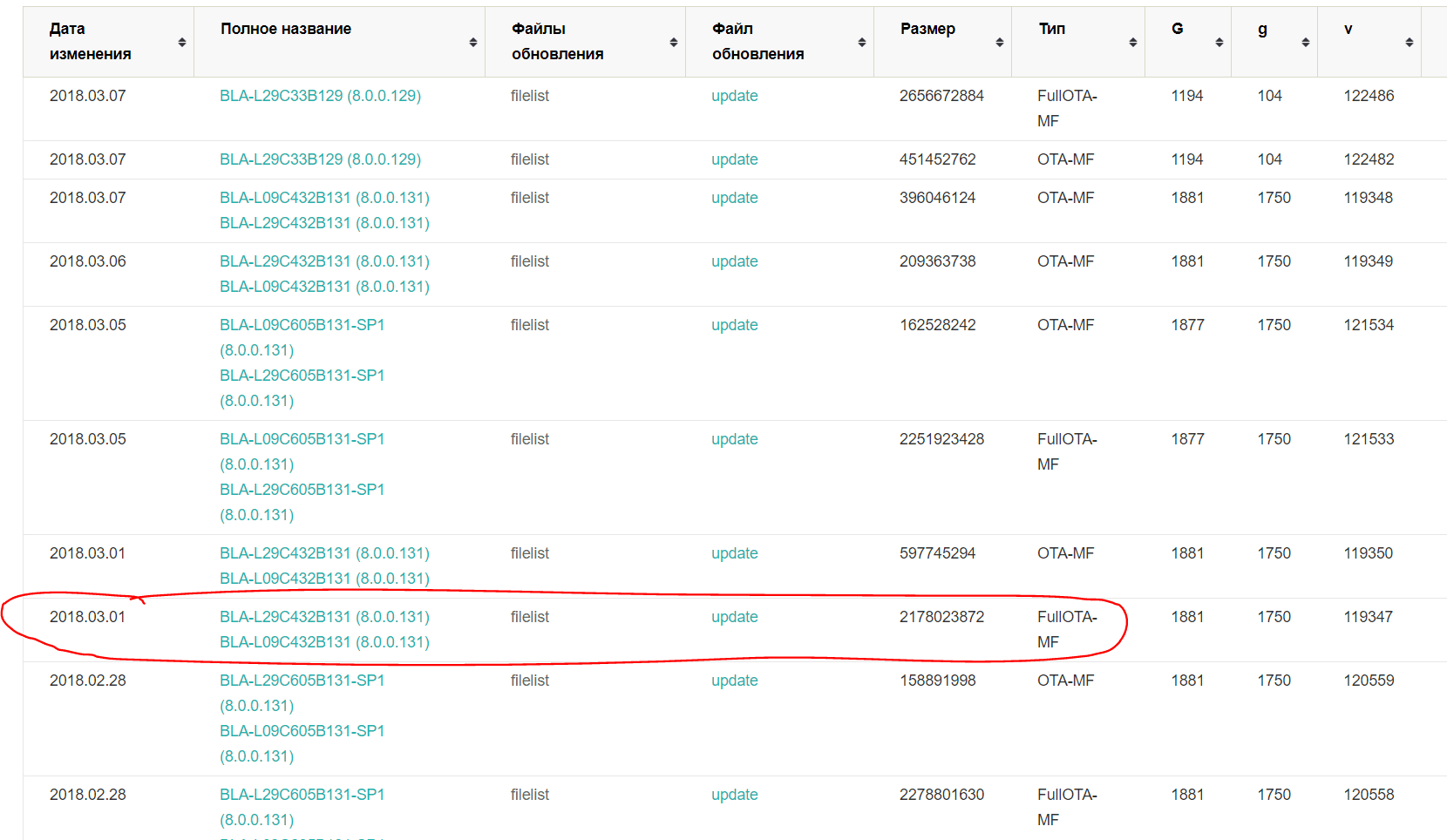Open BLA-L29C33B129 link in 451452762 row
The width and height of the screenshot is (1447, 840).
click(320, 159)
